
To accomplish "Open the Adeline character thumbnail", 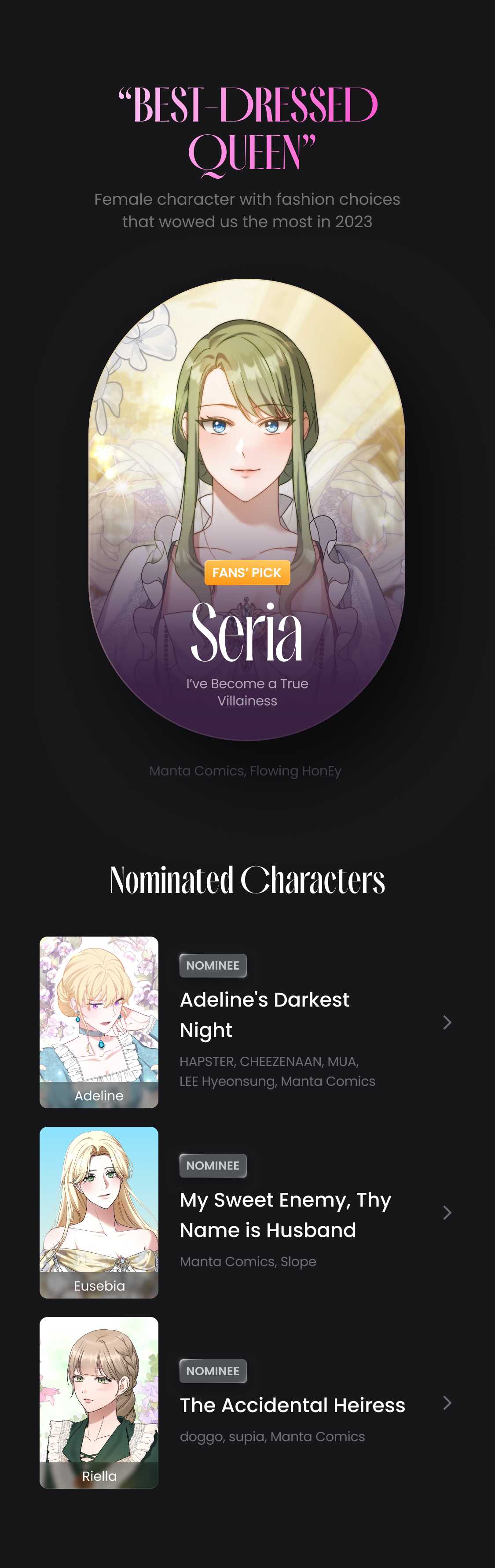I will tap(99, 1022).
